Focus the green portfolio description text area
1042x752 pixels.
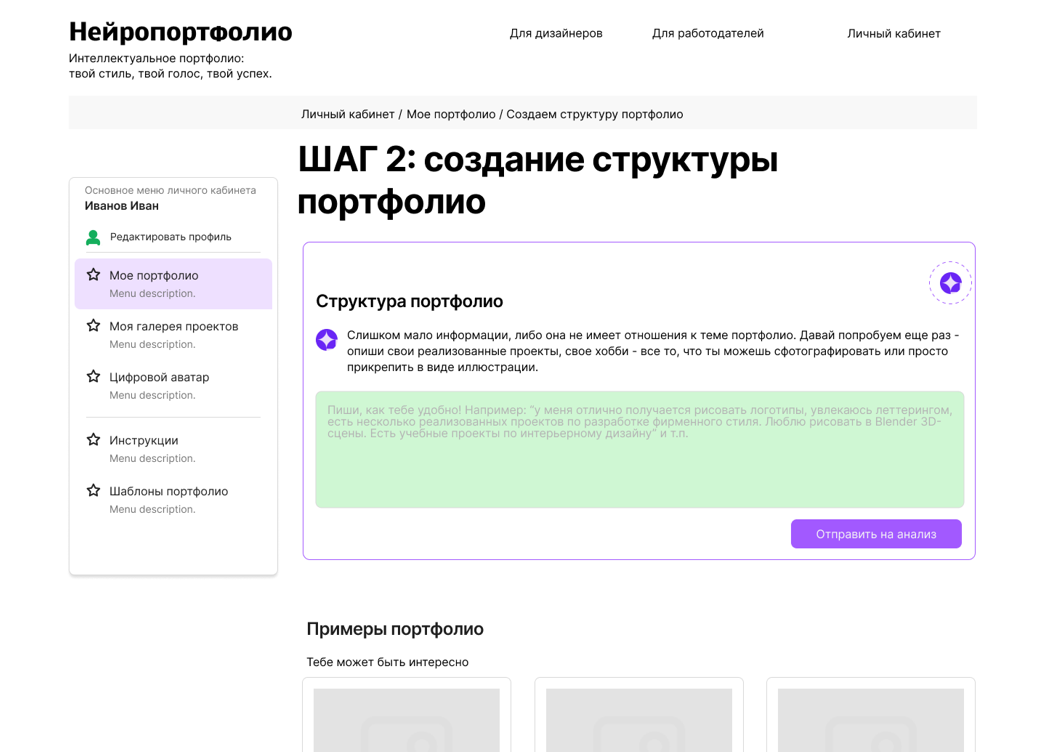click(640, 450)
